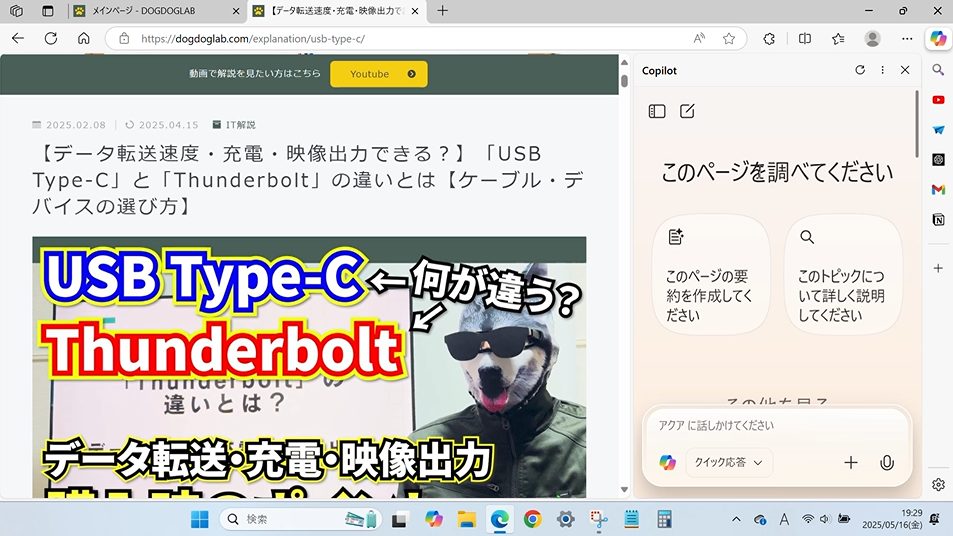The height and width of the screenshot is (536, 953).
Task: Start a new Copilot chat with compose icon
Action: tap(687, 111)
